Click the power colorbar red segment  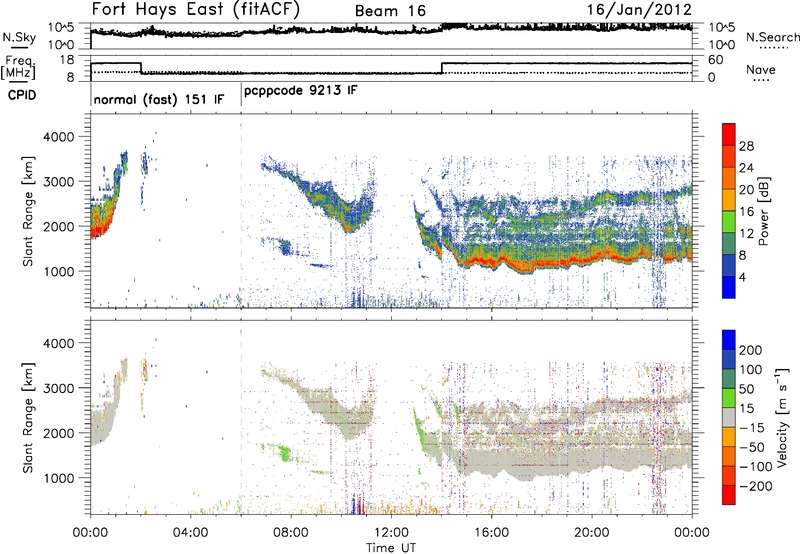pos(729,132)
